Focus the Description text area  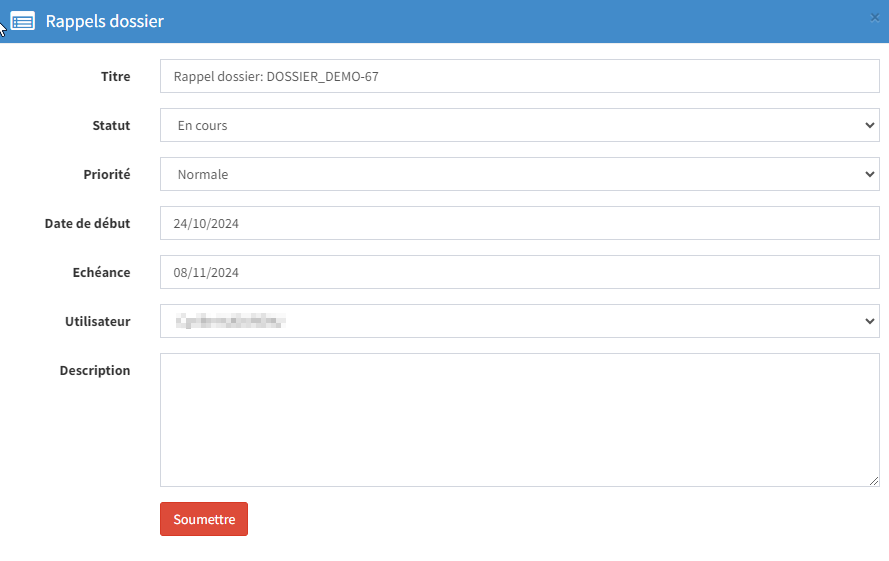(x=519, y=419)
